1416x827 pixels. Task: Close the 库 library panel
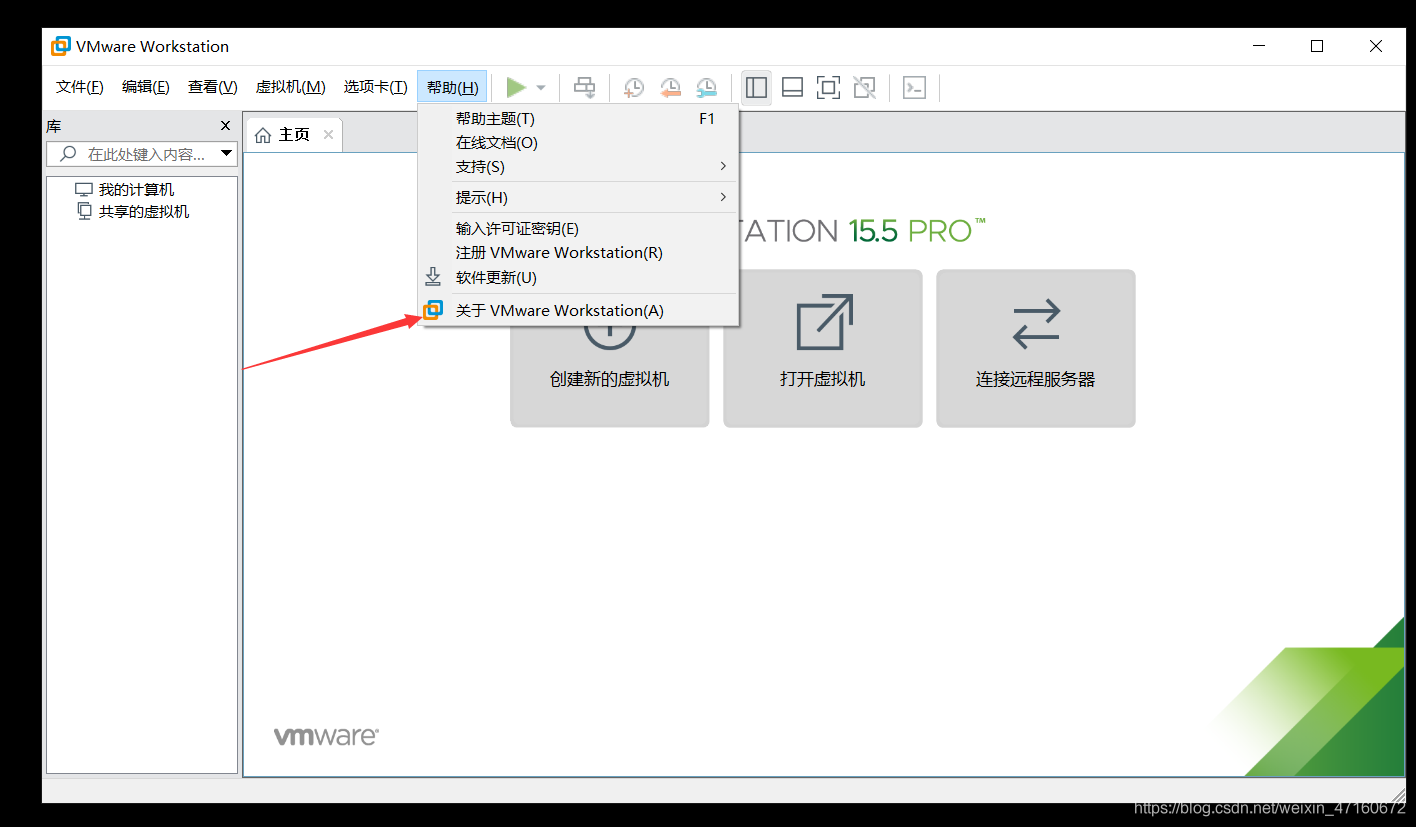point(225,126)
